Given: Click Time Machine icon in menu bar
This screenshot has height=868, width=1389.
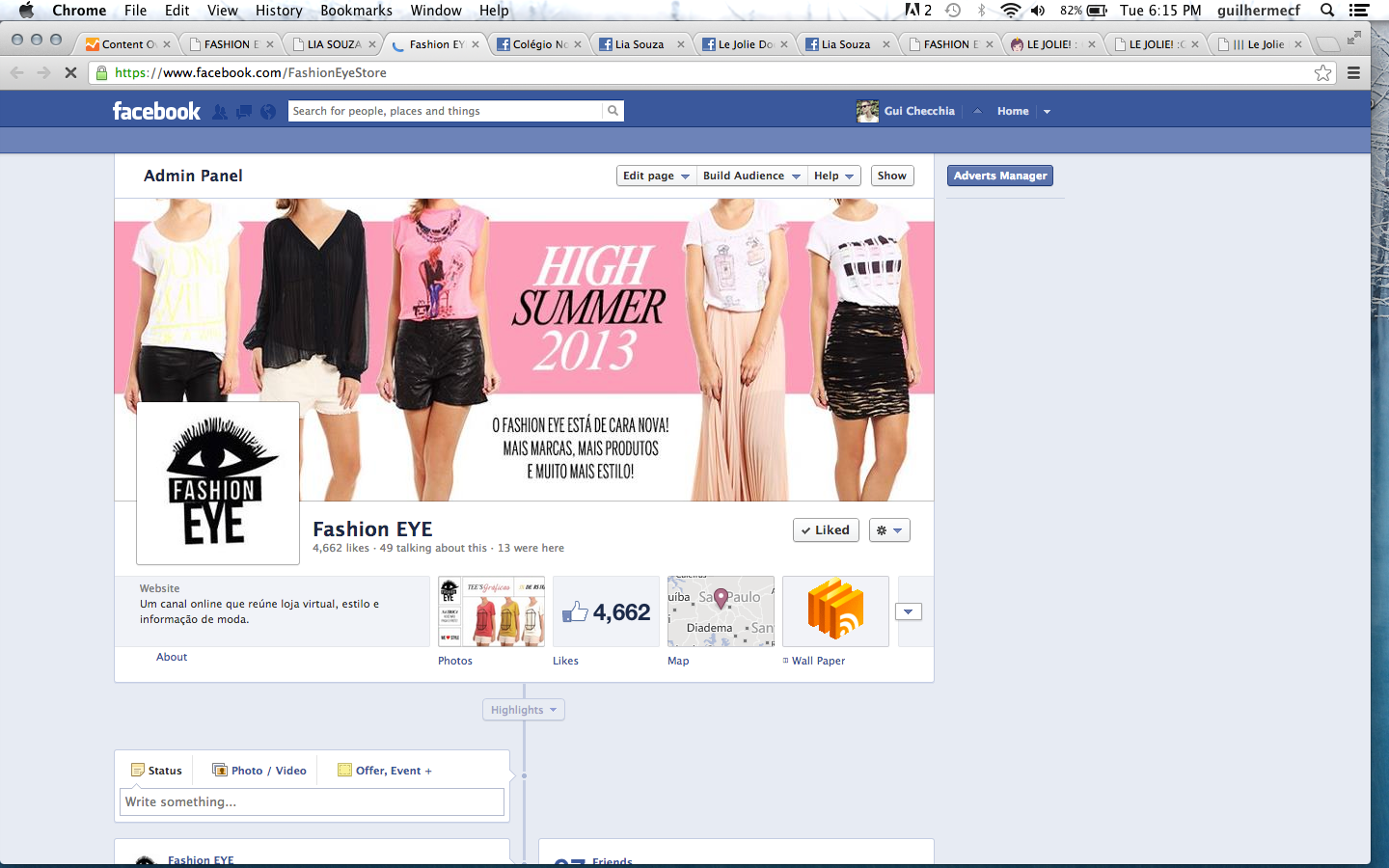Looking at the screenshot, I should (x=953, y=11).
